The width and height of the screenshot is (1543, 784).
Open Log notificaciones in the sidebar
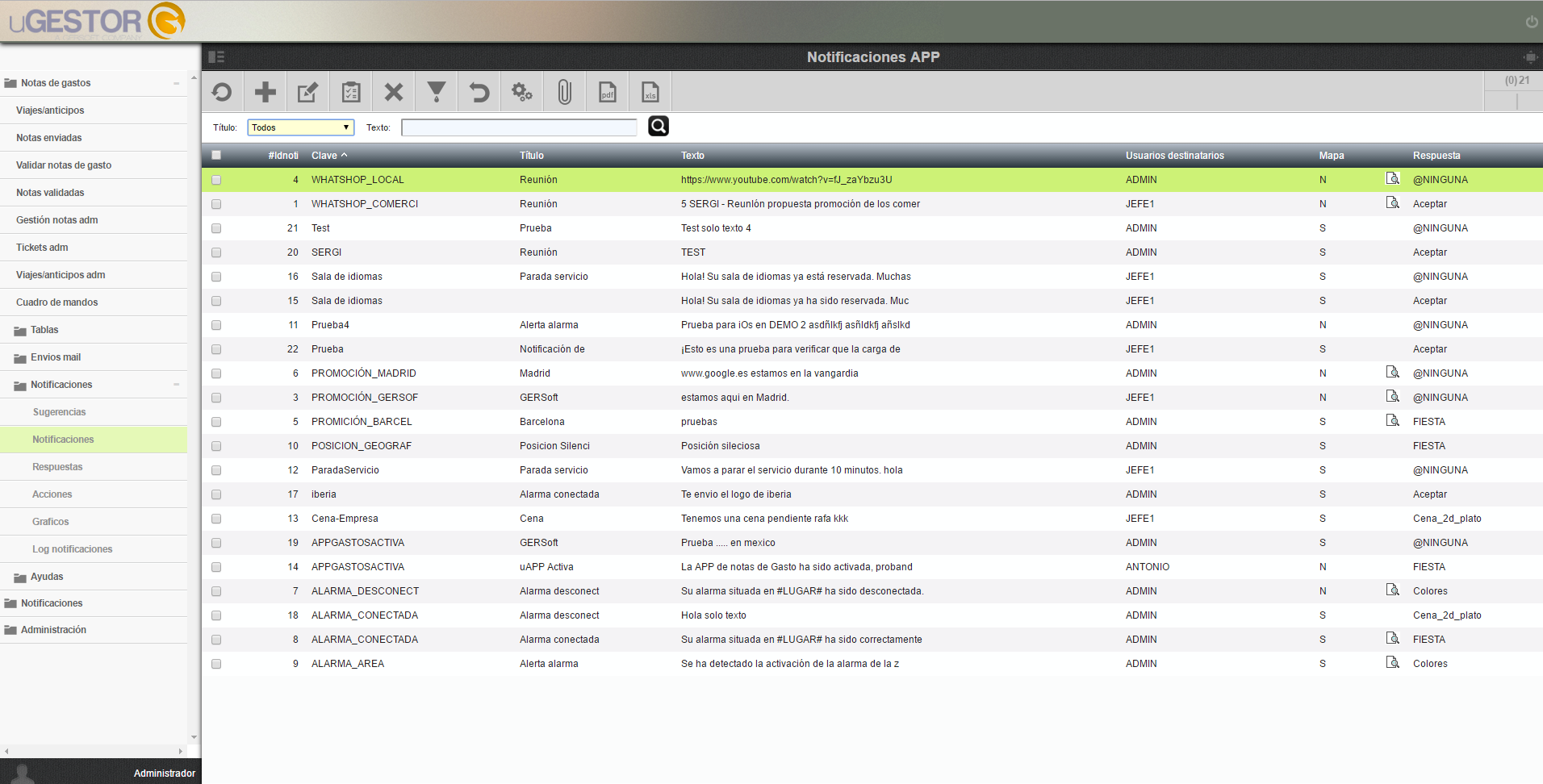pyautogui.click(x=73, y=549)
